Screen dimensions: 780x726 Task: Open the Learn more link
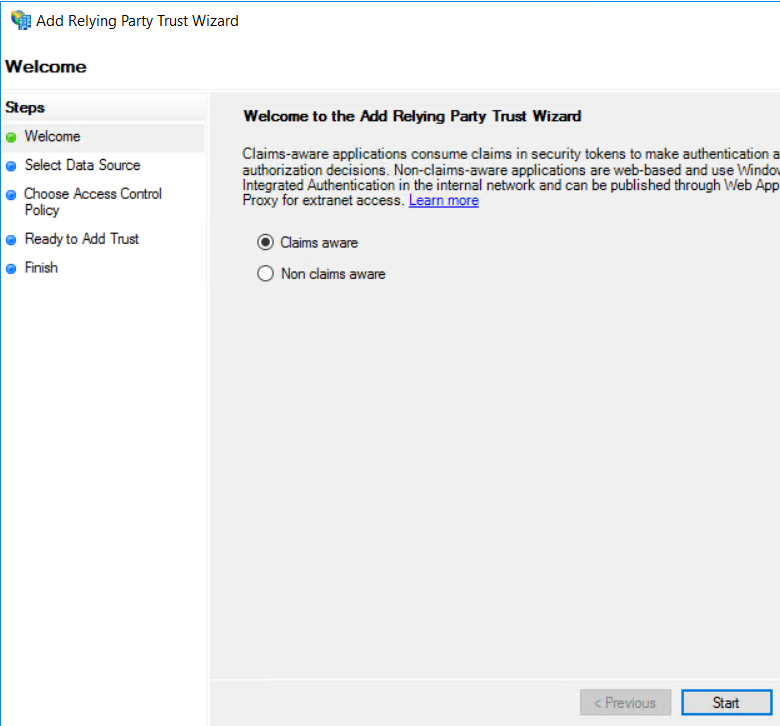pos(443,201)
